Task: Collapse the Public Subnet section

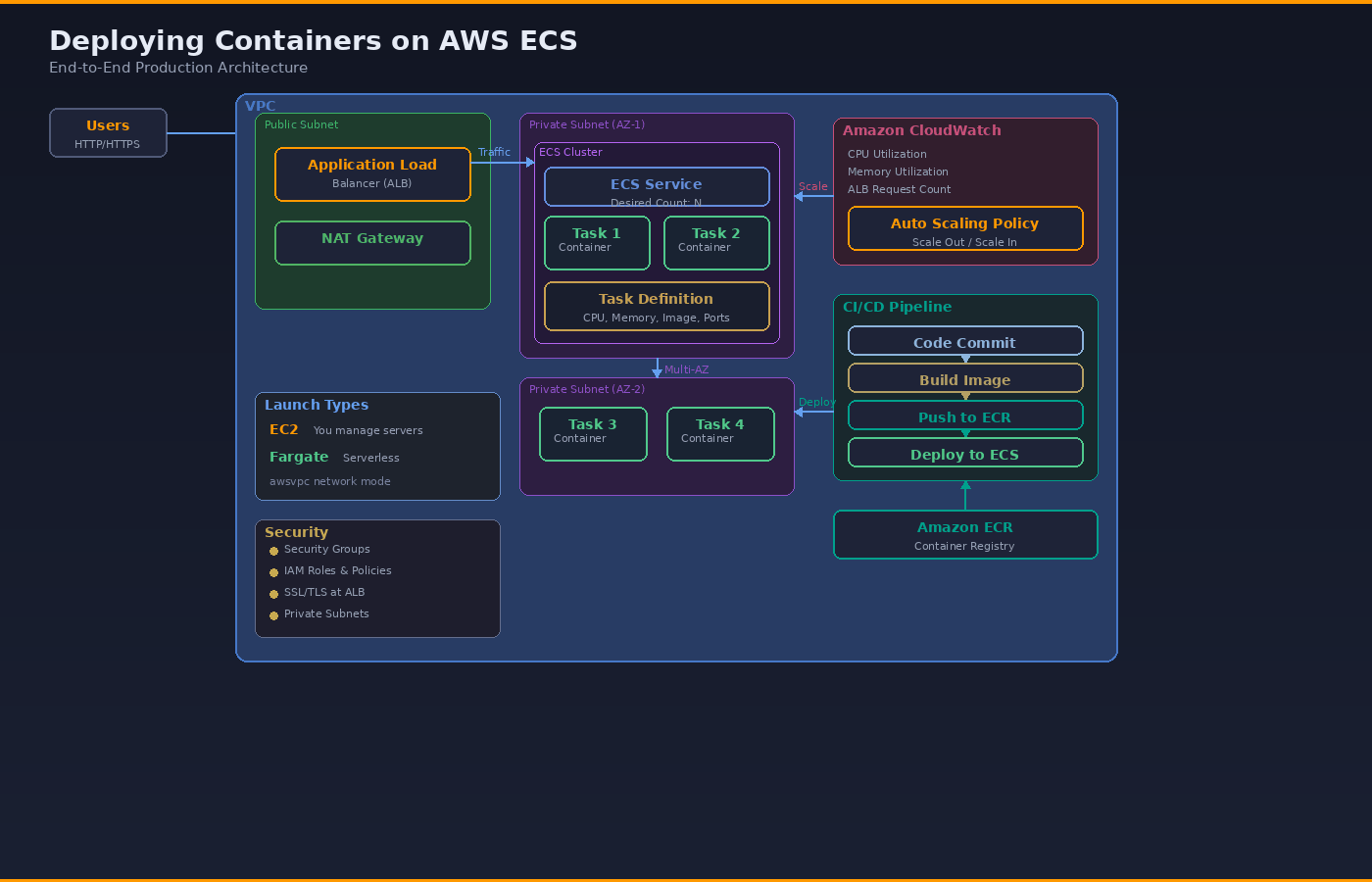Action: click(301, 124)
